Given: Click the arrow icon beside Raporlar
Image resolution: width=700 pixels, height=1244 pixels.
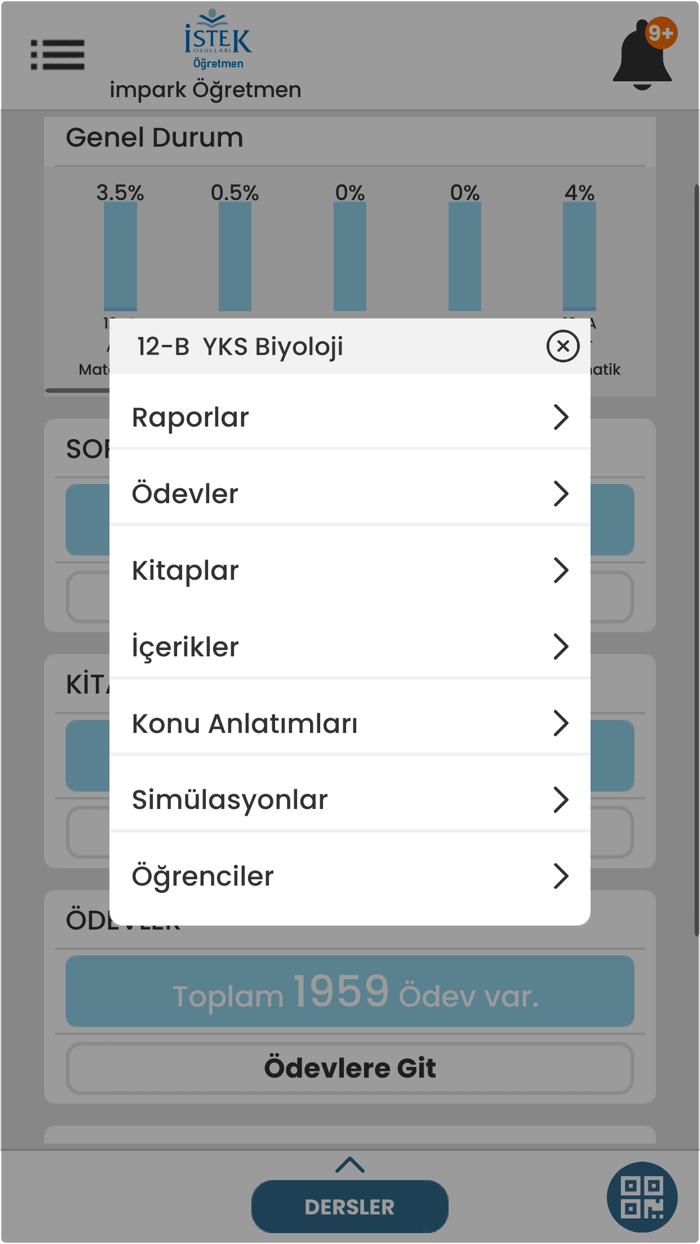Looking at the screenshot, I should [560, 417].
